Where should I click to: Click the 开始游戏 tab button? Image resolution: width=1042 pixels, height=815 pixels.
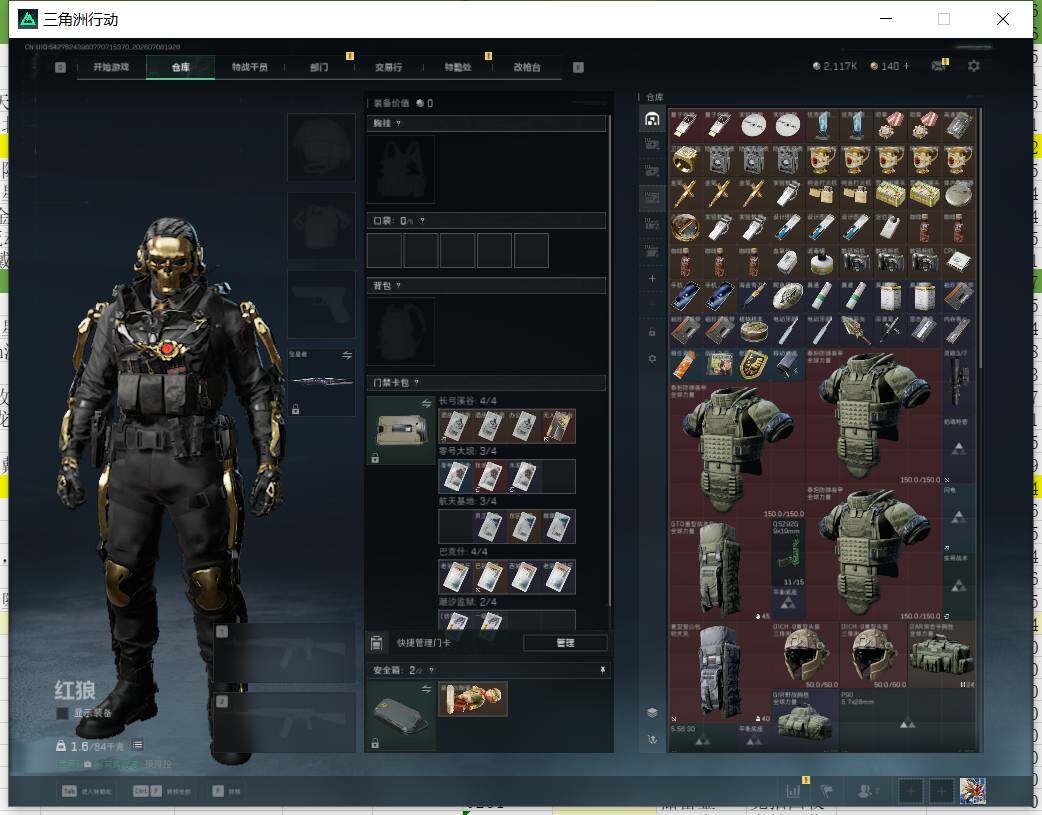click(x=111, y=67)
